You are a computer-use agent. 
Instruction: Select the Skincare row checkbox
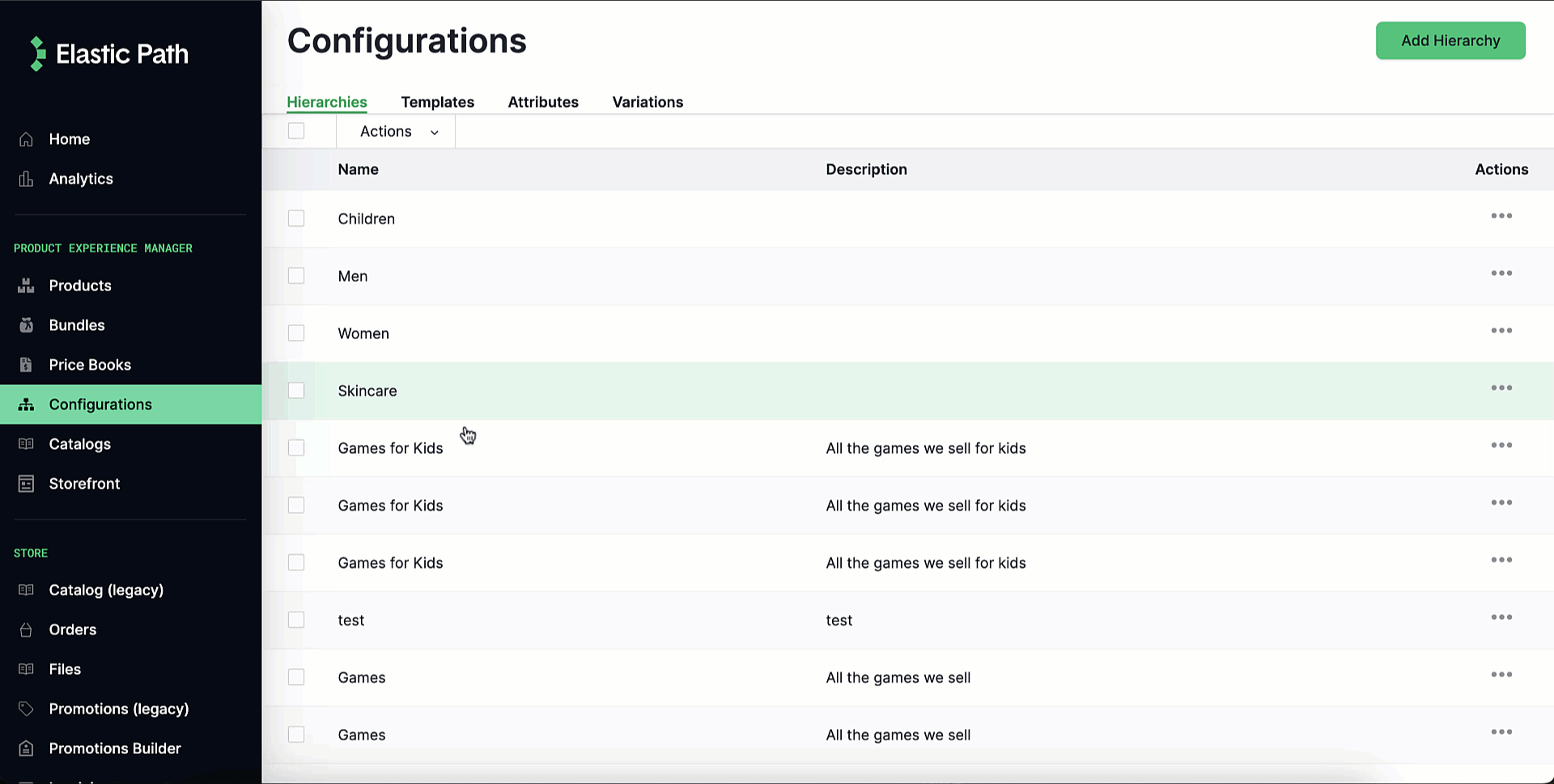click(x=296, y=391)
